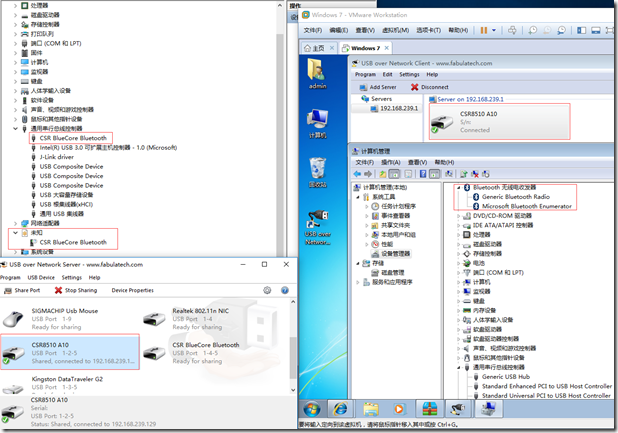Viewport: 618px width, 433px height.
Task: Collapse the universal serial bus controllers node
Action: pos(15,128)
